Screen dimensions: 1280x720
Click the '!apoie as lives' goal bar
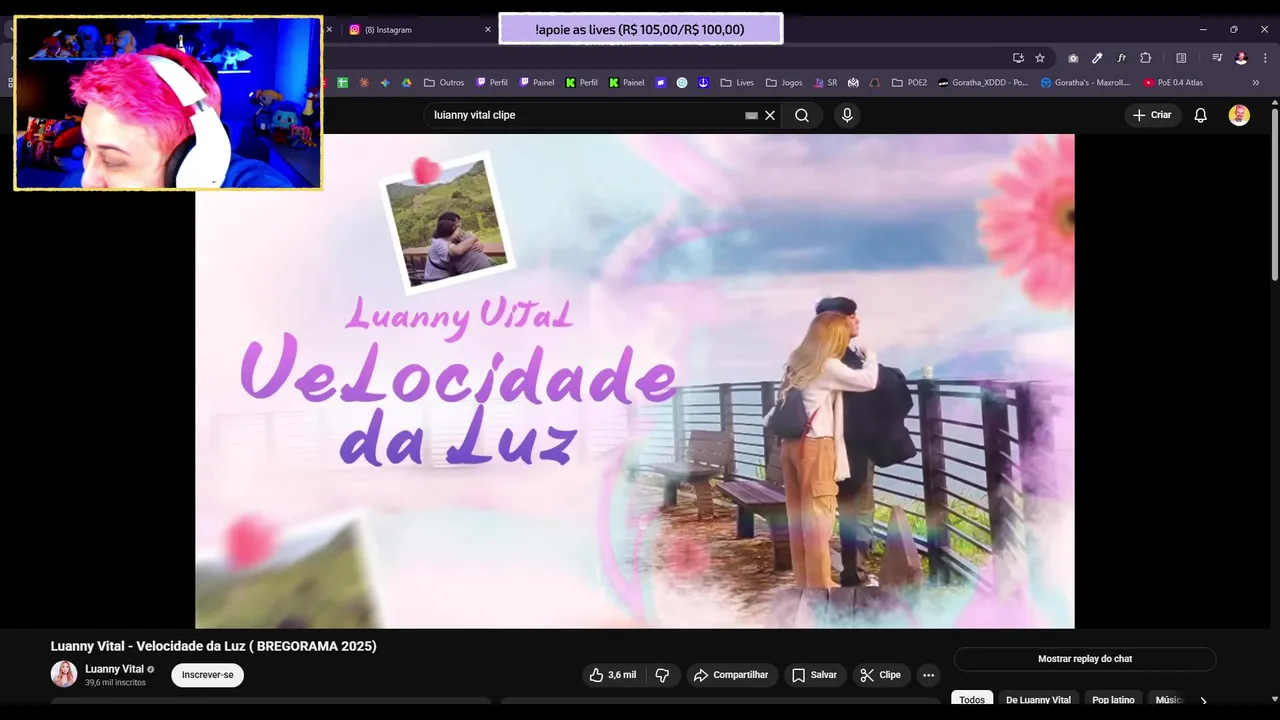coord(640,29)
